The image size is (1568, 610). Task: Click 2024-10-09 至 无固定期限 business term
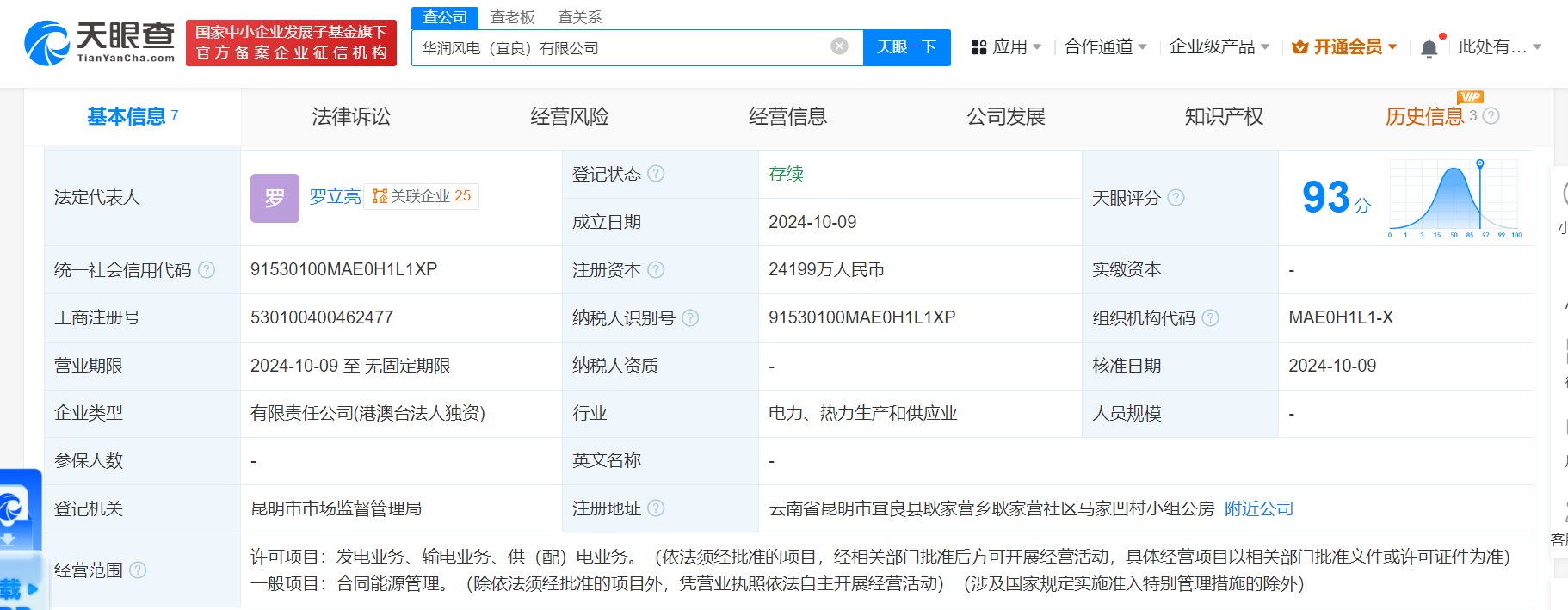[350, 367]
